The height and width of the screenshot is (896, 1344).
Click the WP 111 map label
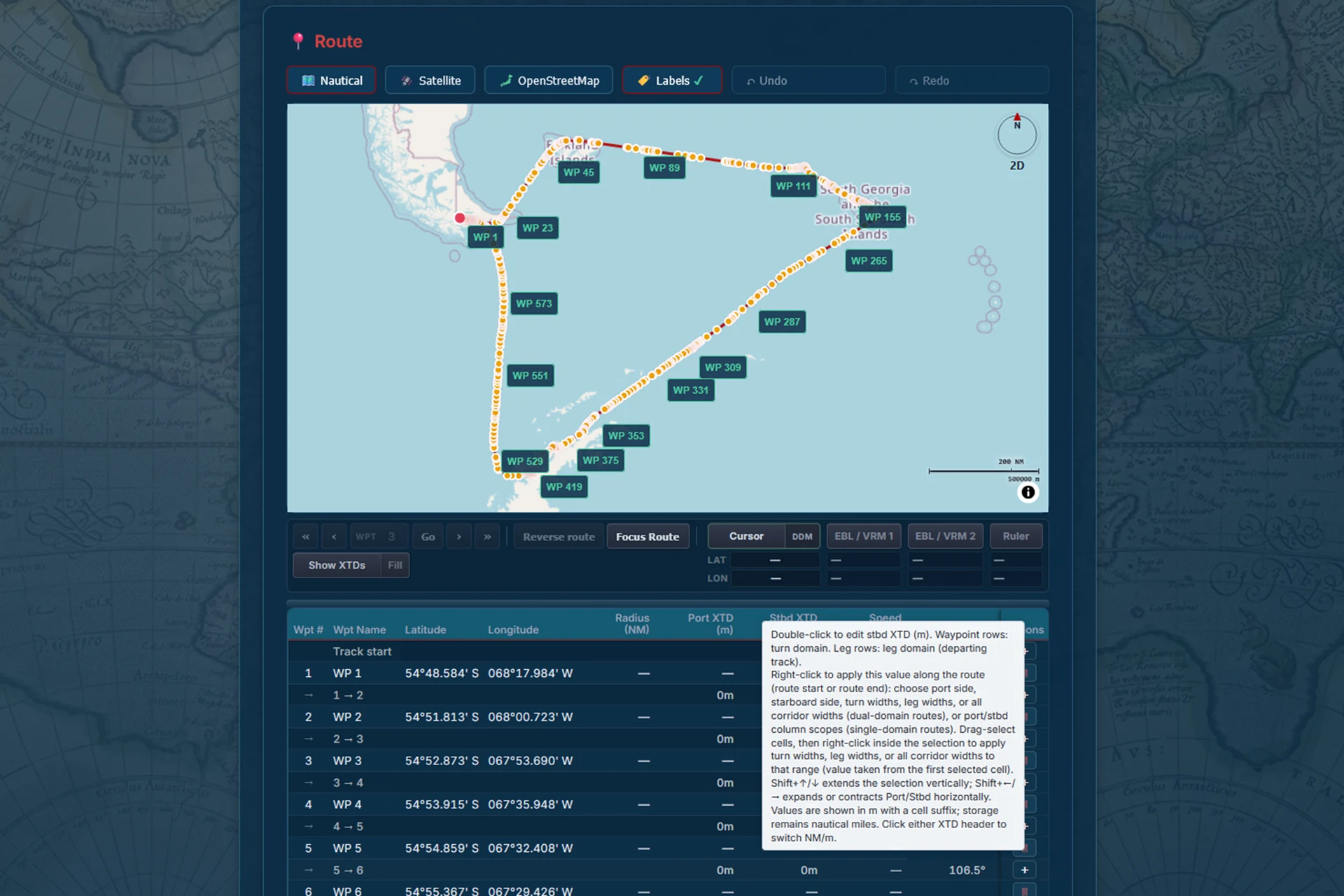coord(793,186)
